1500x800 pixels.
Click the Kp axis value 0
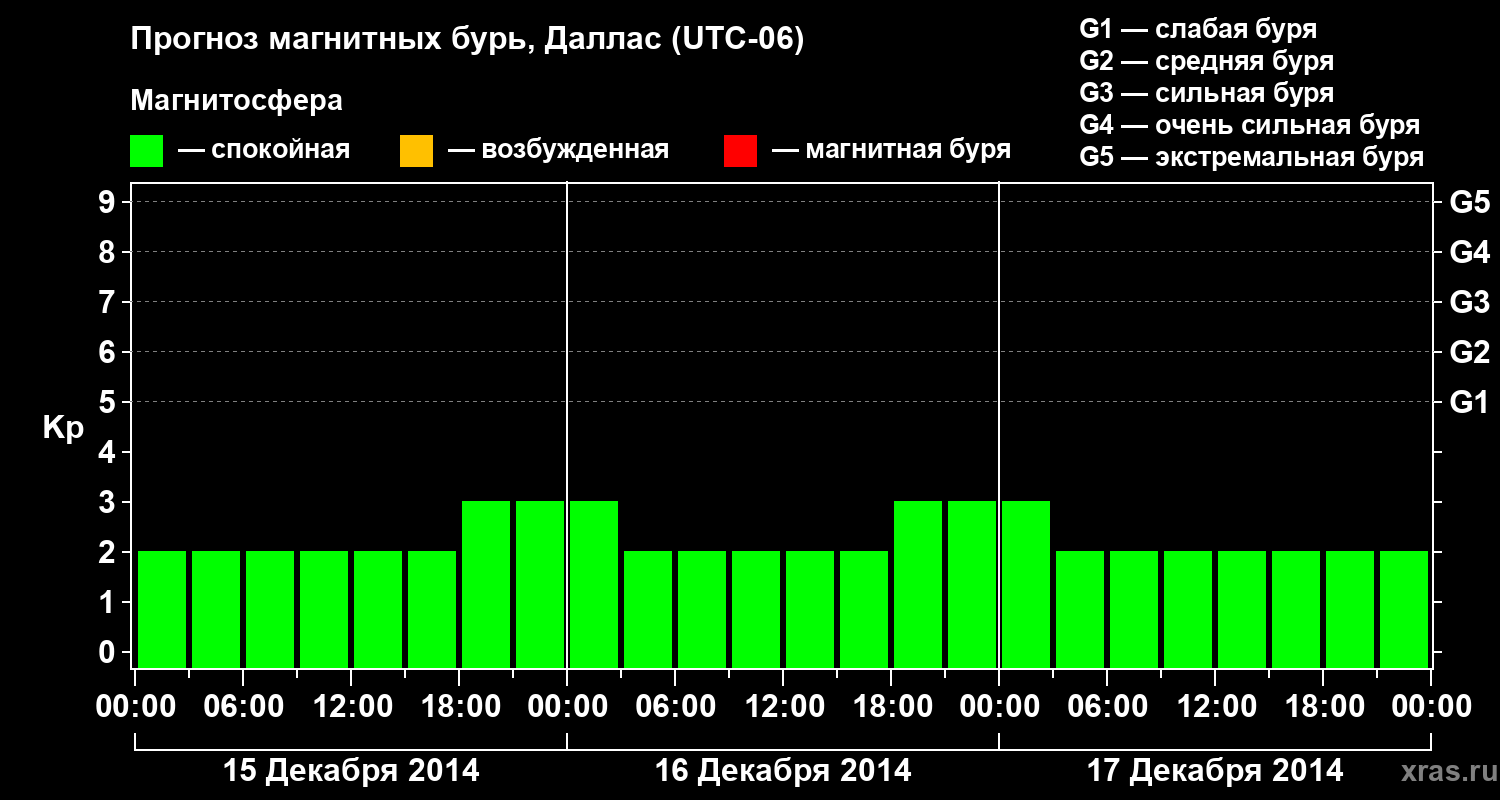tap(109, 652)
